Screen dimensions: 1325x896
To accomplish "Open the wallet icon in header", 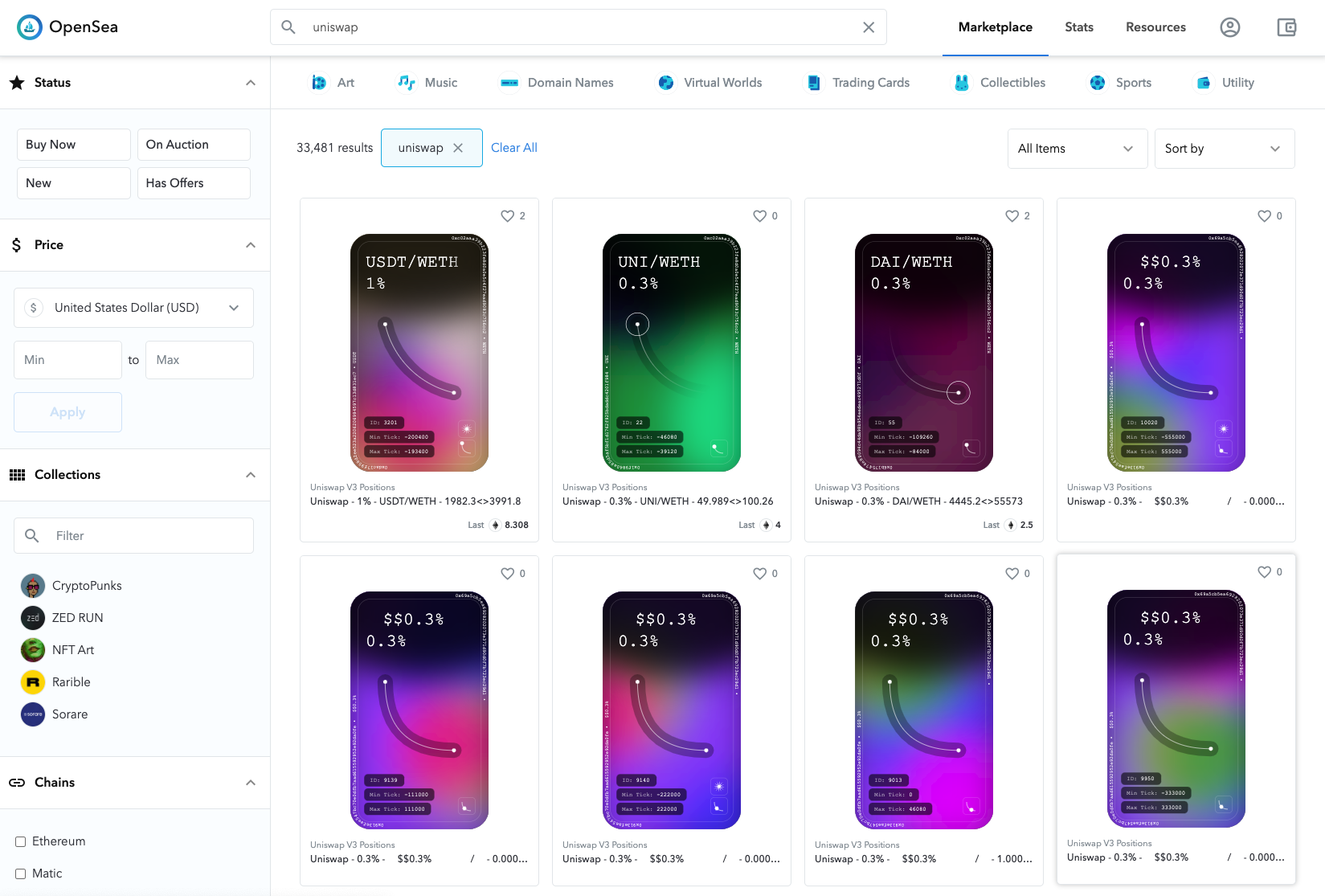I will point(1286,27).
